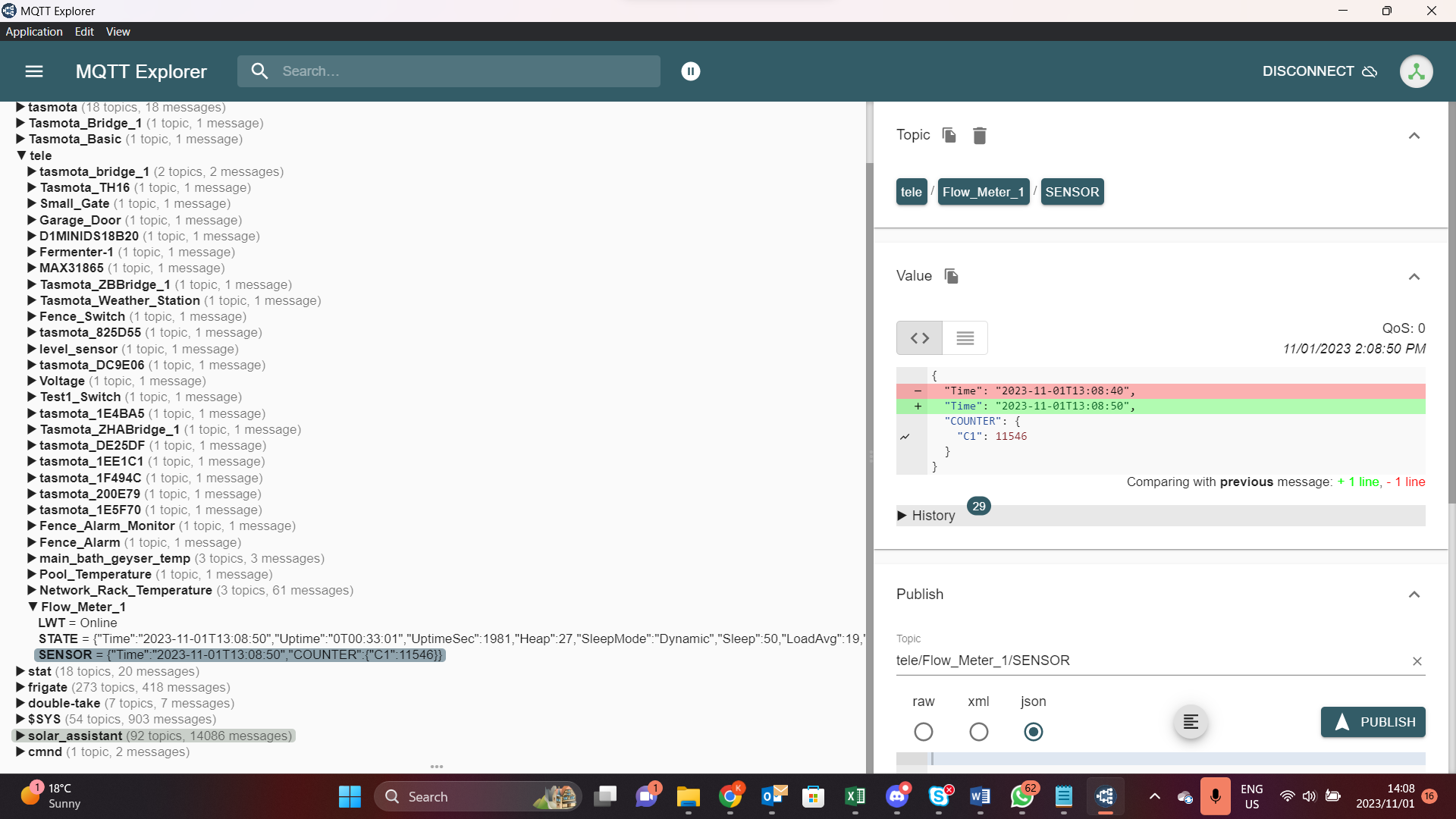Select the json publish format
The width and height of the screenshot is (1456, 819).
click(1033, 731)
